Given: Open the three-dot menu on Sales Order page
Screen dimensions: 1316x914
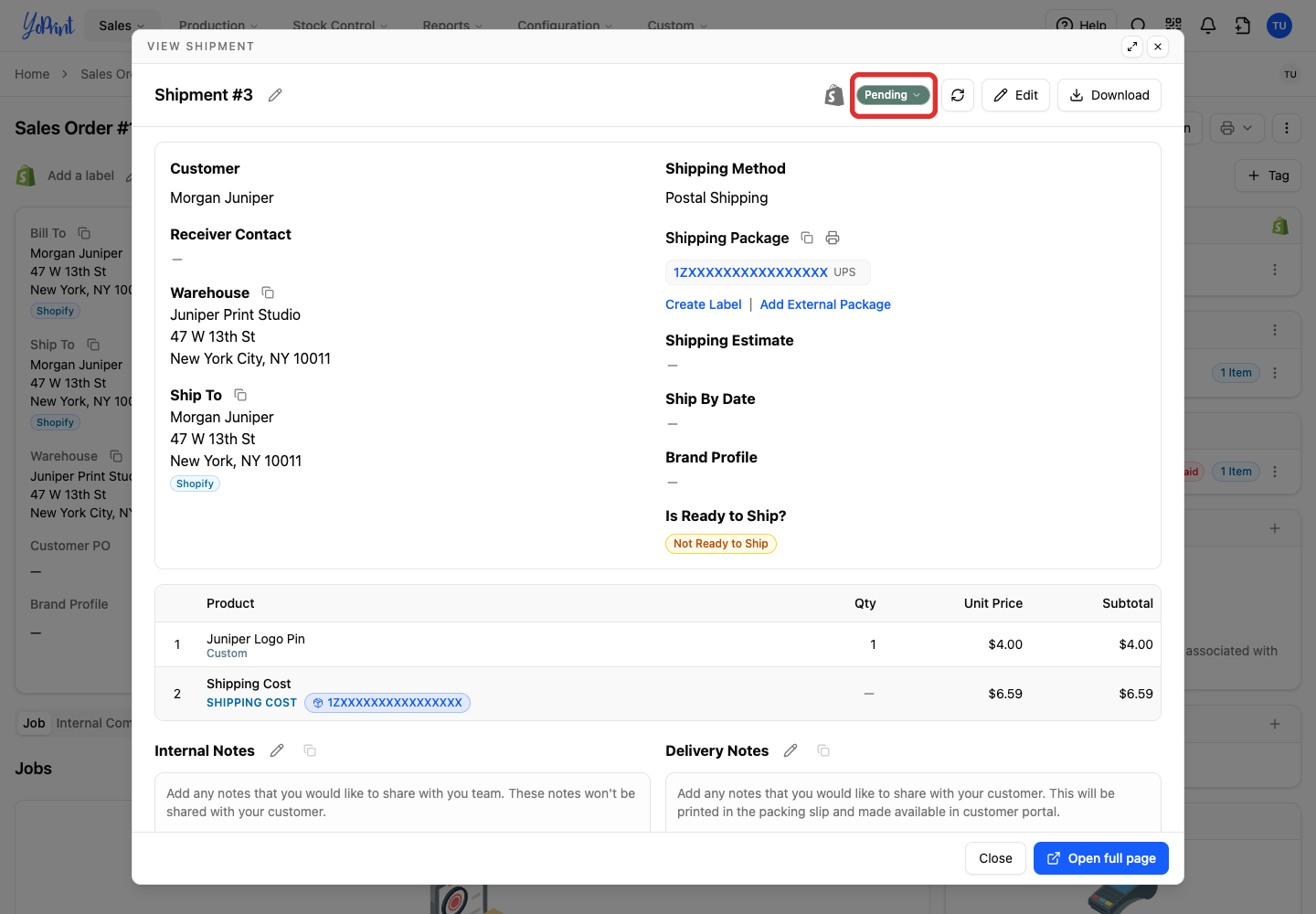Looking at the screenshot, I should pyautogui.click(x=1287, y=128).
